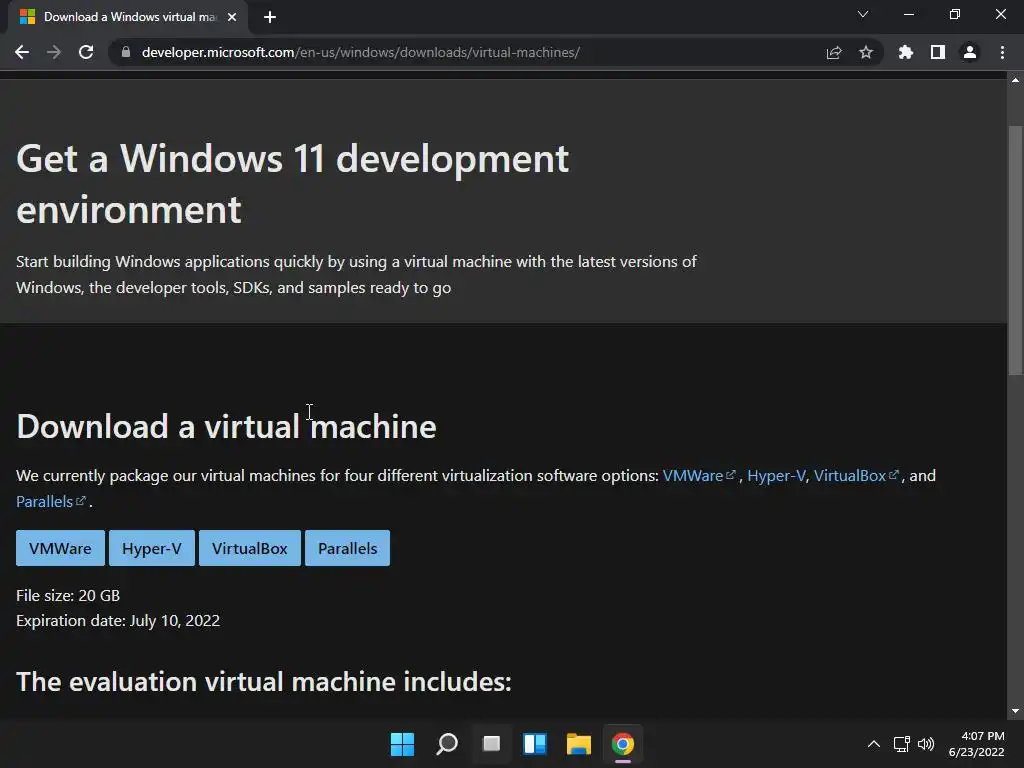Open the VirtualBox hyperlink in the paragraph
This screenshot has width=1024, height=768.
point(856,475)
